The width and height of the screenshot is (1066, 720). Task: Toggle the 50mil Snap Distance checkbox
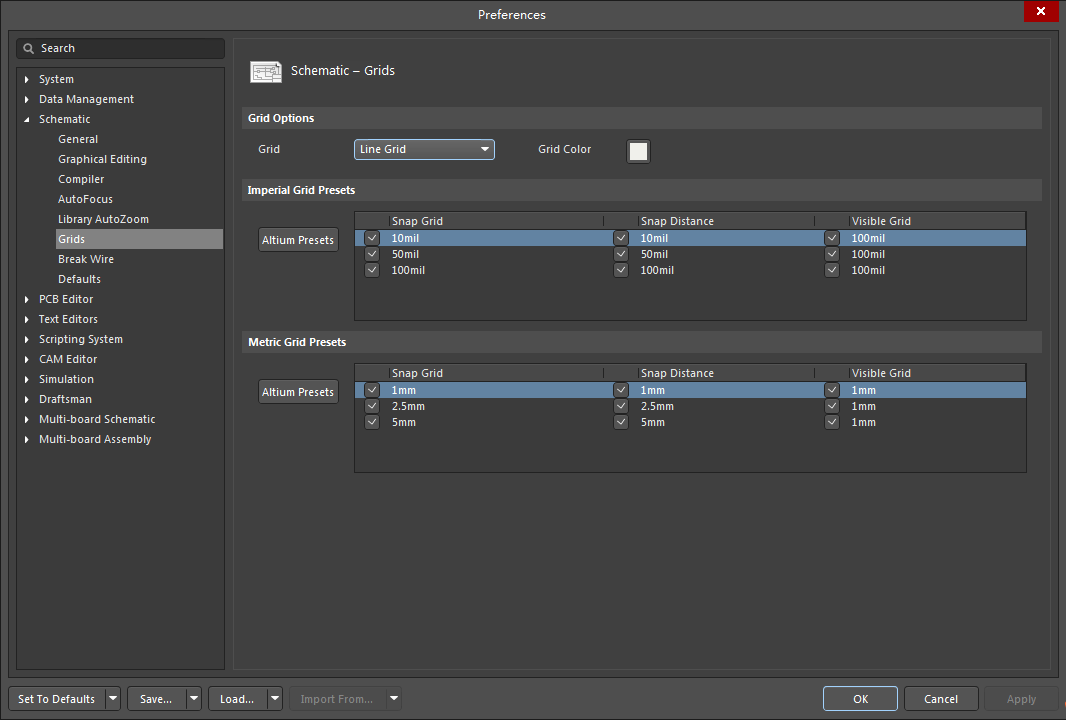pyautogui.click(x=621, y=254)
